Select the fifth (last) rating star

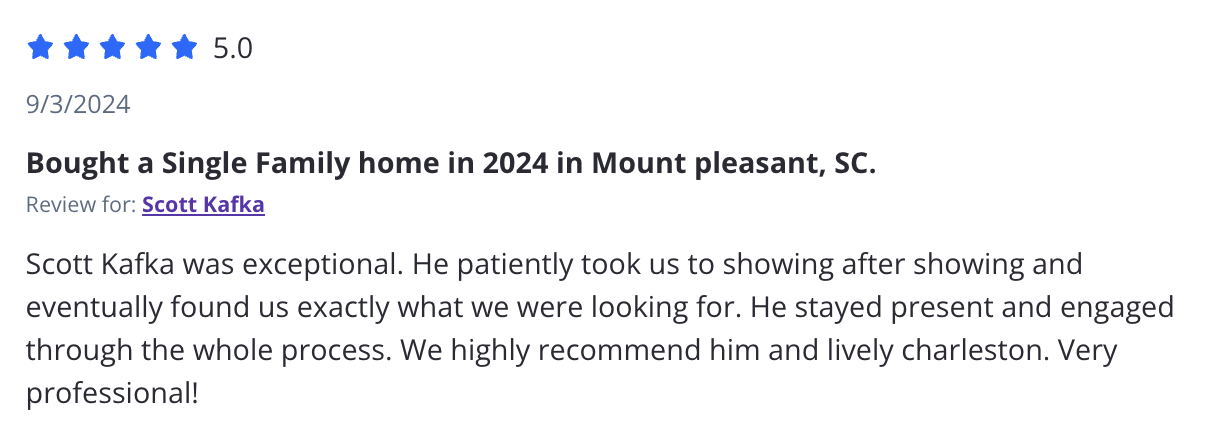(x=184, y=47)
